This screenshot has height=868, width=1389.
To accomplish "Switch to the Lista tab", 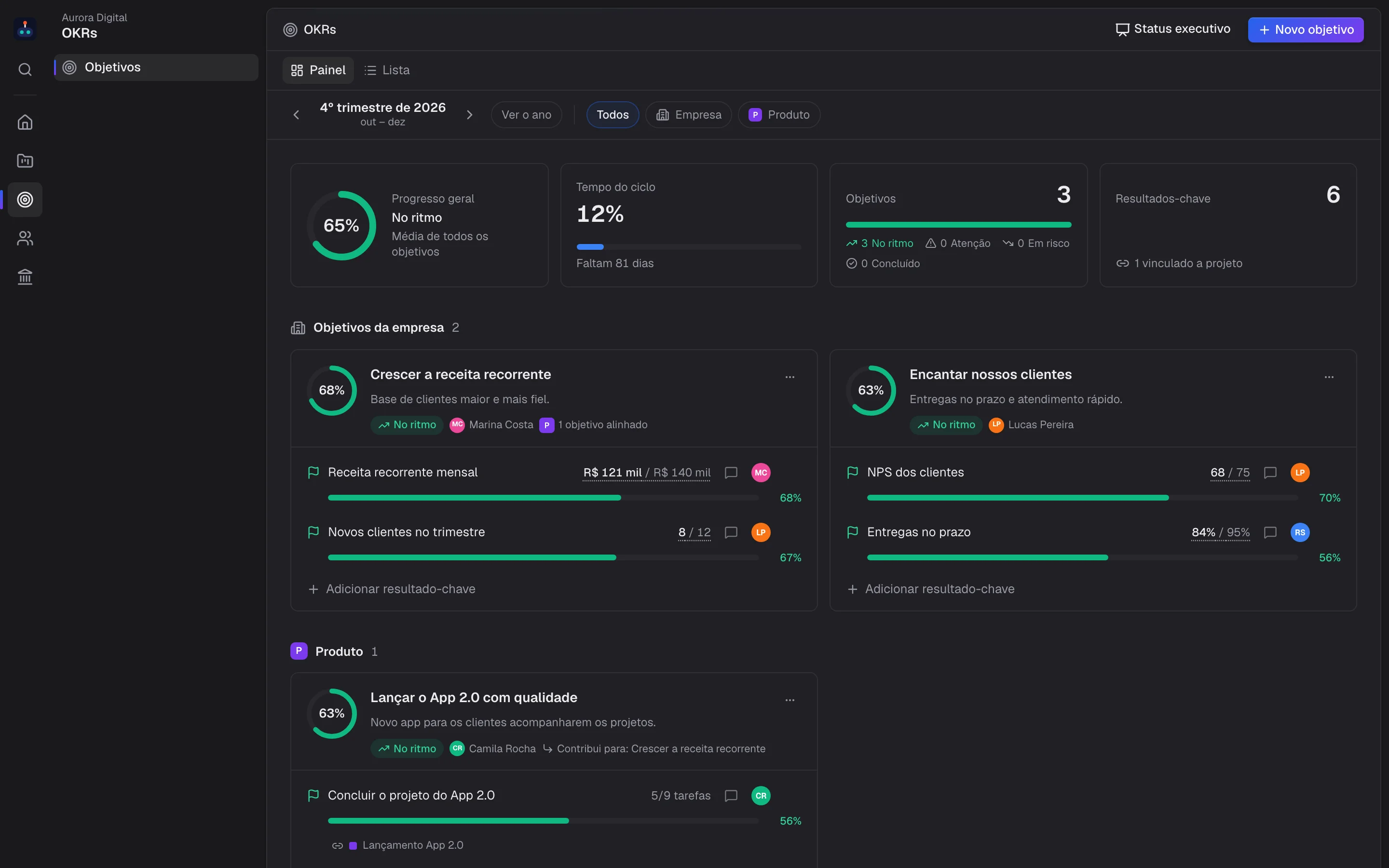I will pyautogui.click(x=387, y=70).
